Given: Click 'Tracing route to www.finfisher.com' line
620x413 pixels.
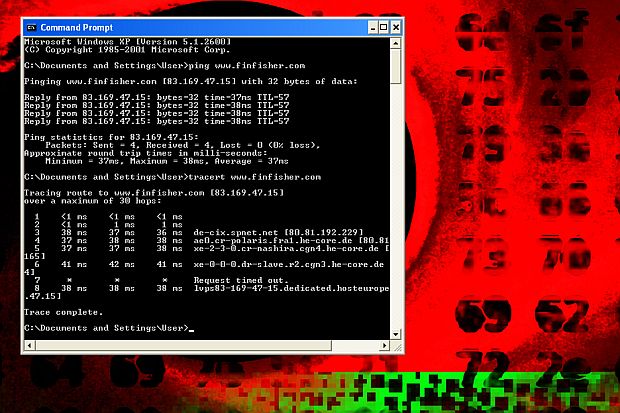Looking at the screenshot, I should point(154,193).
